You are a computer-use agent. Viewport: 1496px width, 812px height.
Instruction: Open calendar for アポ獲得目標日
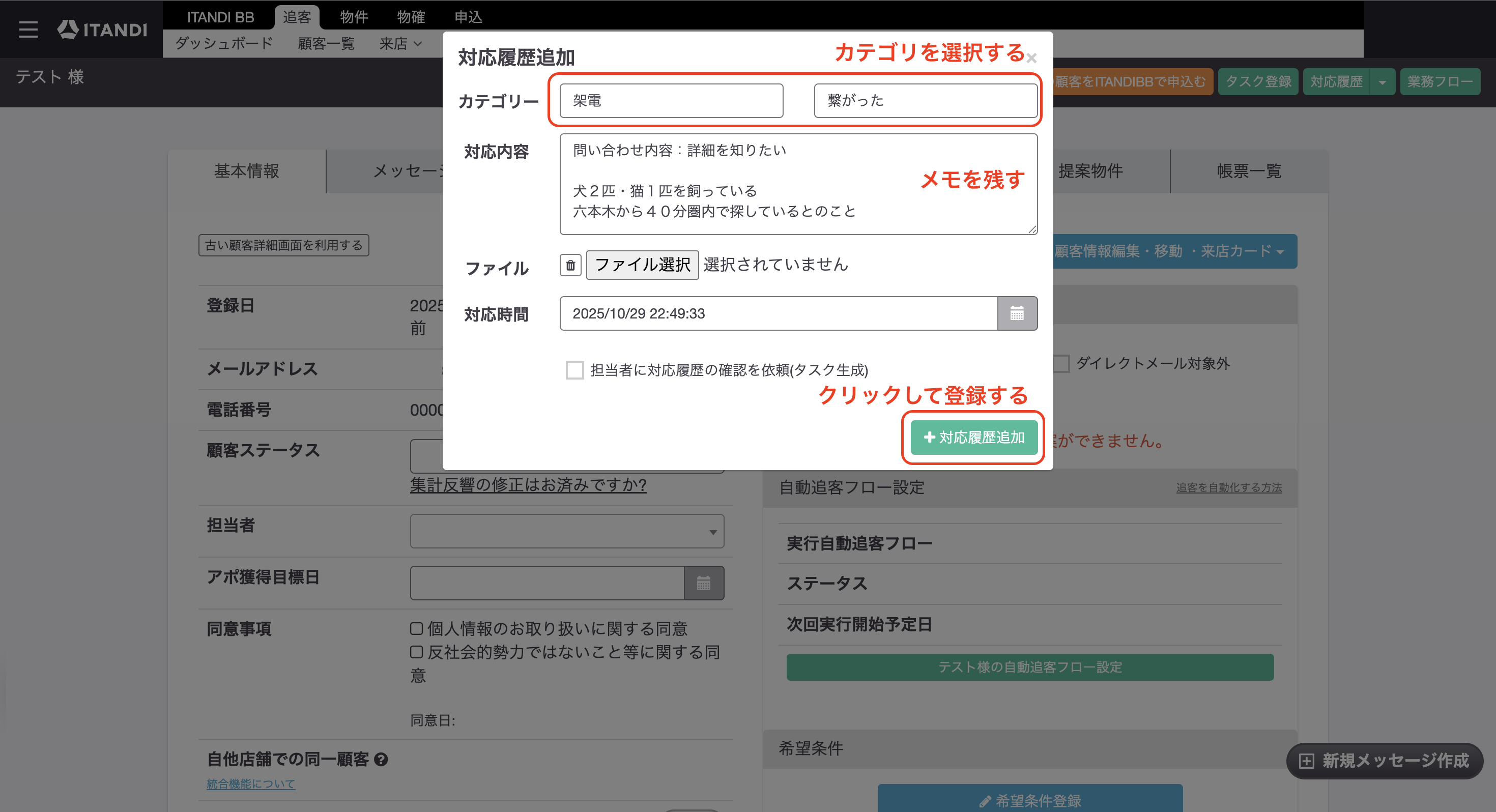pos(704,583)
